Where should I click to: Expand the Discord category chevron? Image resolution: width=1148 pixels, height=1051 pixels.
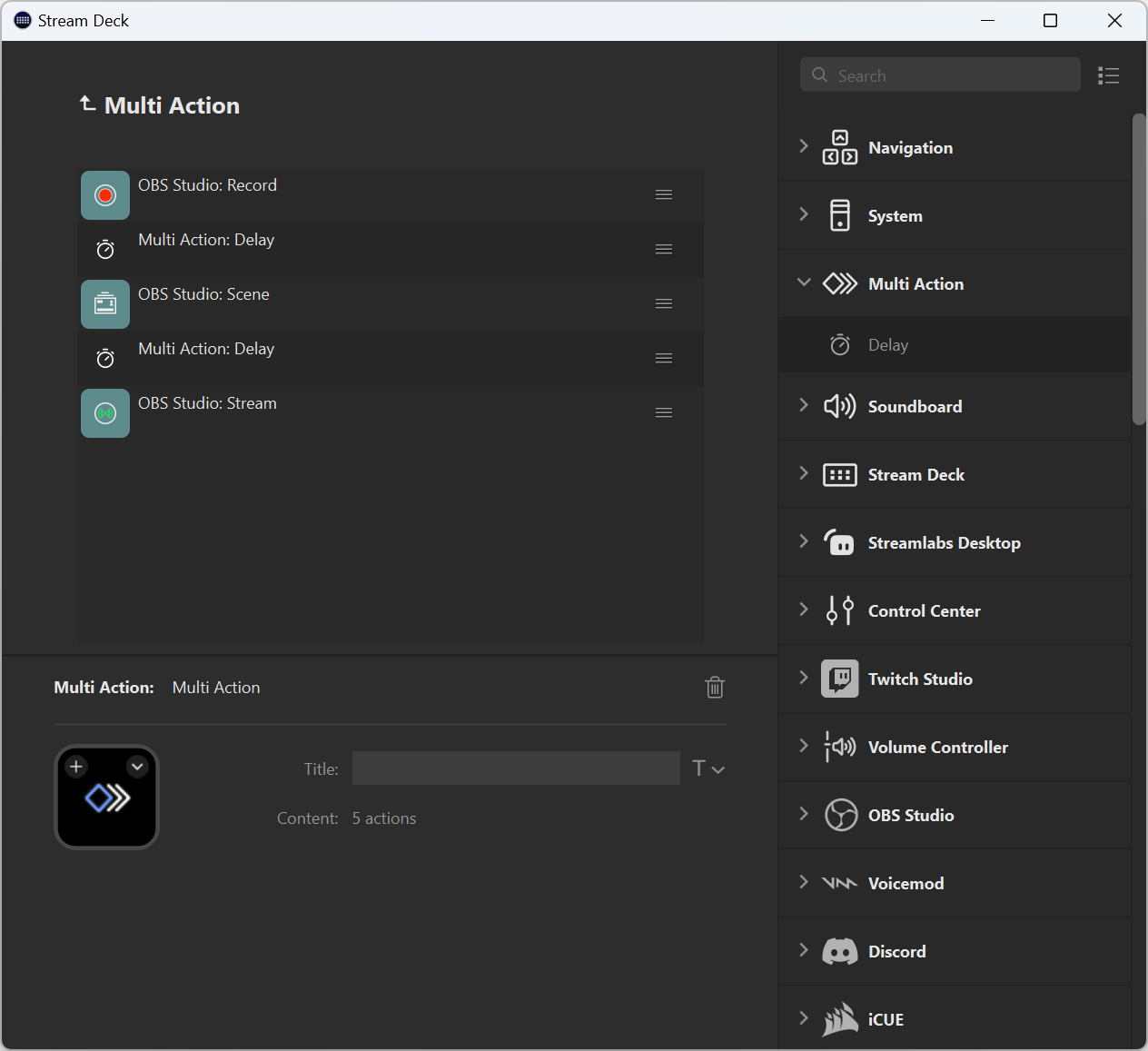click(803, 950)
